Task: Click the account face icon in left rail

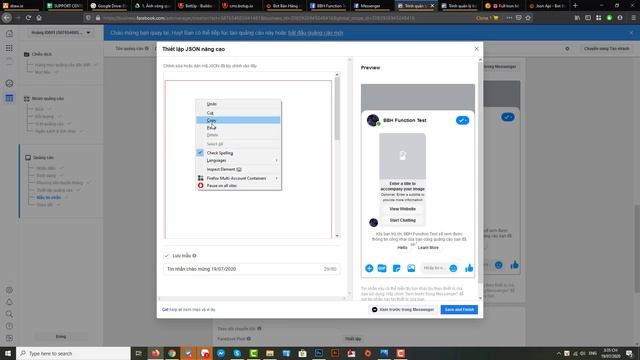Action: [9, 83]
